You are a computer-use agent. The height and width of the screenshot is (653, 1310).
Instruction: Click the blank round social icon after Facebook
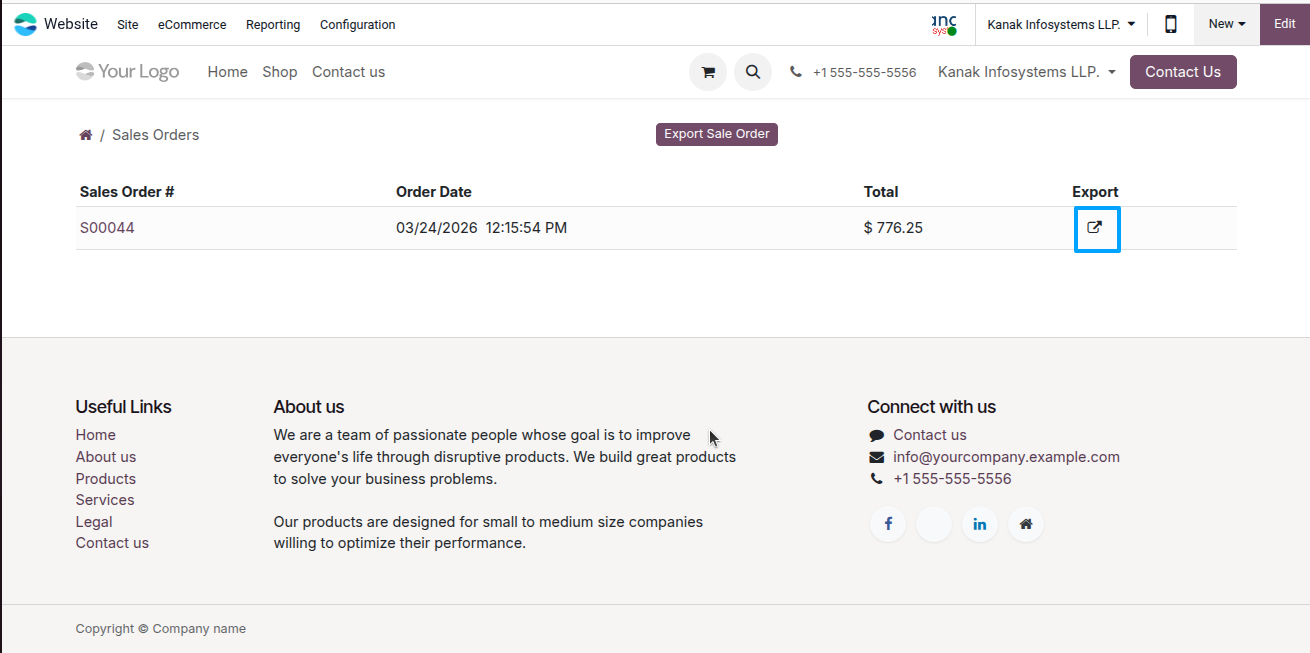click(934, 524)
